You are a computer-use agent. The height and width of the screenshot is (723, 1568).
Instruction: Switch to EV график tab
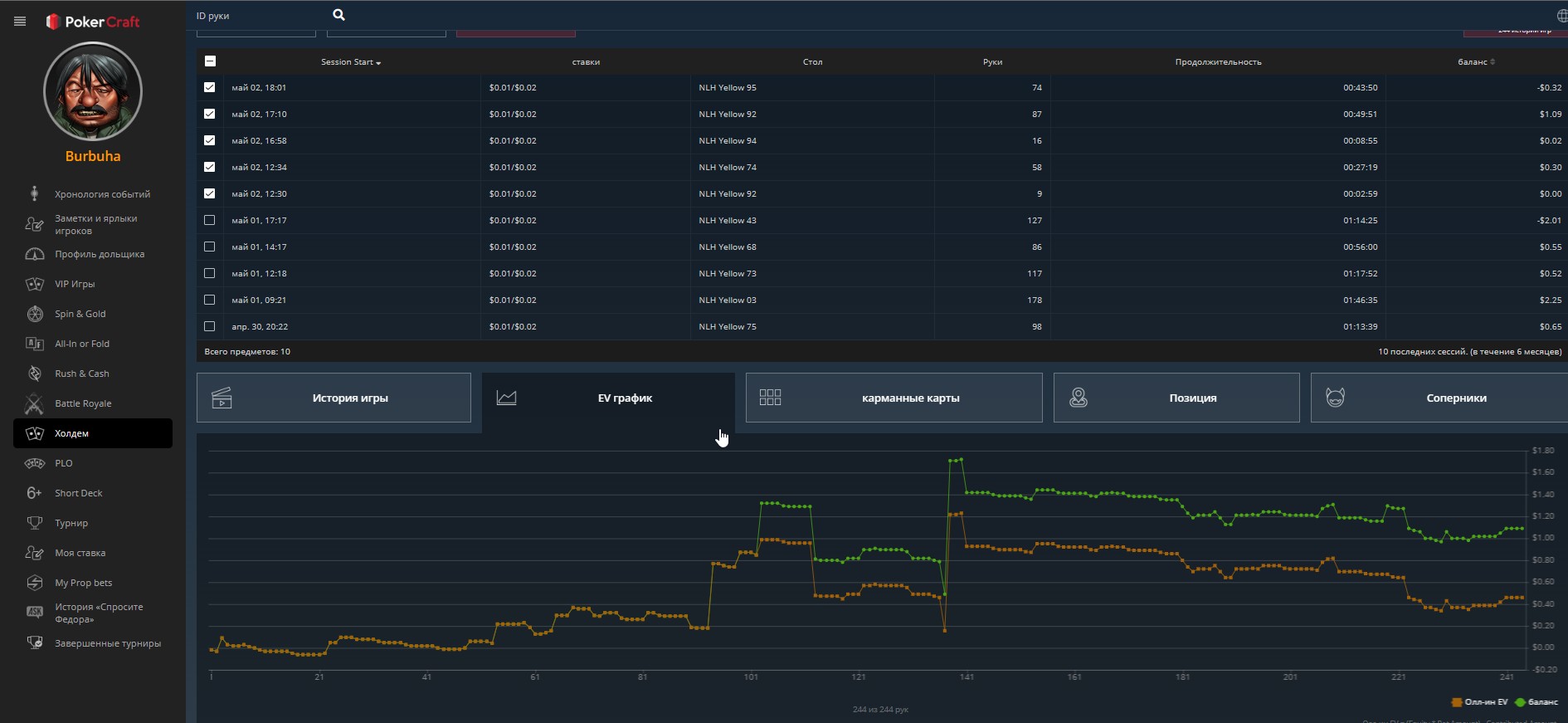click(608, 402)
